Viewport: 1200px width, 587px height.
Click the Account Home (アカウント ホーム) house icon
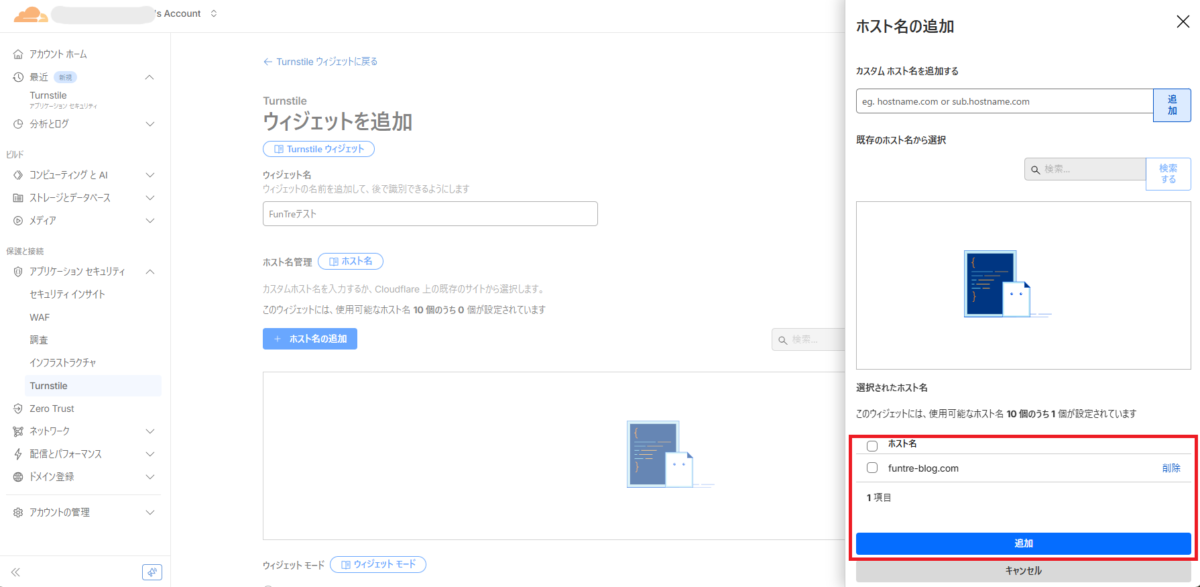[x=18, y=54]
